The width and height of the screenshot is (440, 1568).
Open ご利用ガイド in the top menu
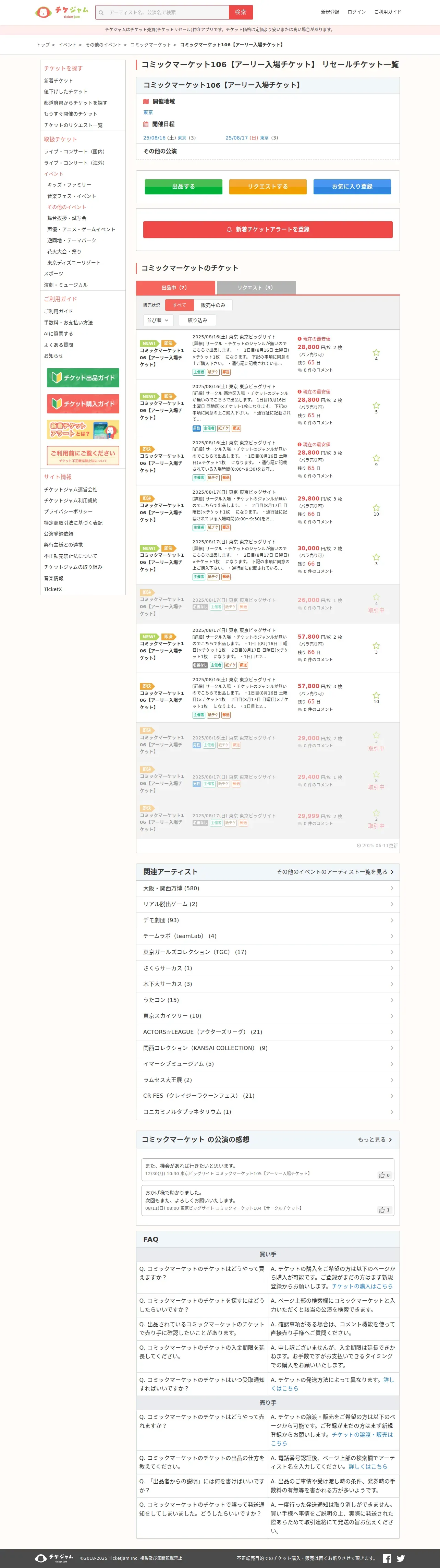pos(388,12)
